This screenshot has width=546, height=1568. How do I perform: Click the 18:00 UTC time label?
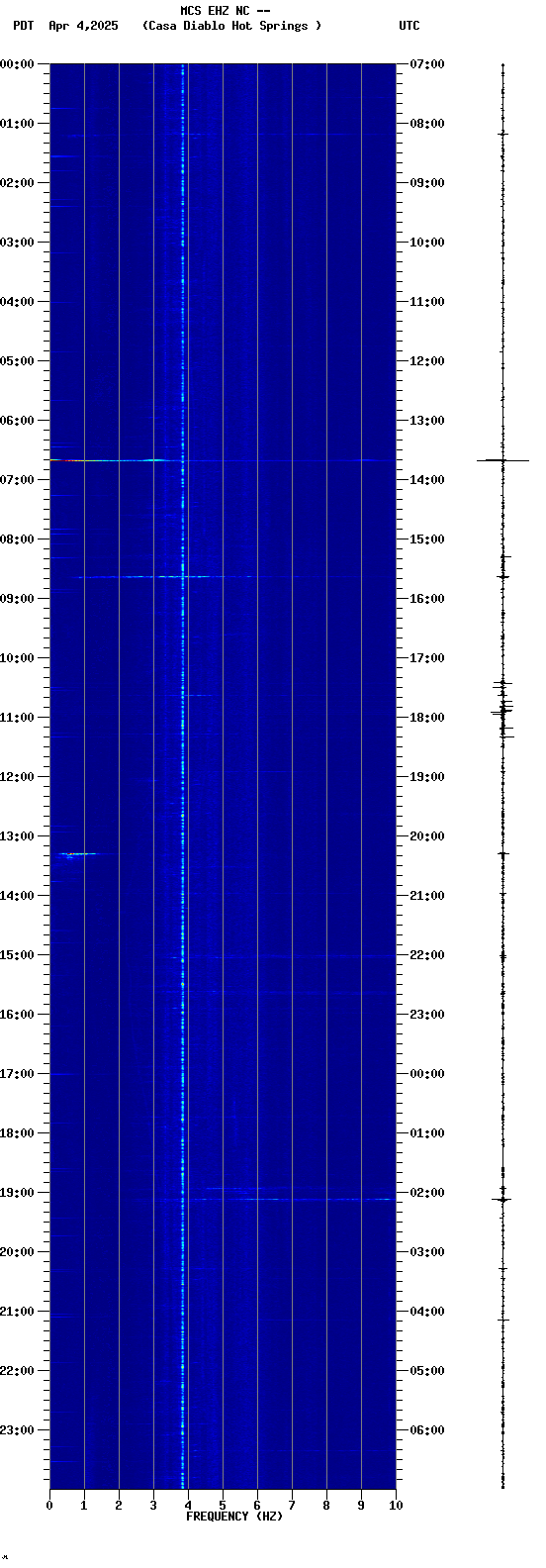427,718
